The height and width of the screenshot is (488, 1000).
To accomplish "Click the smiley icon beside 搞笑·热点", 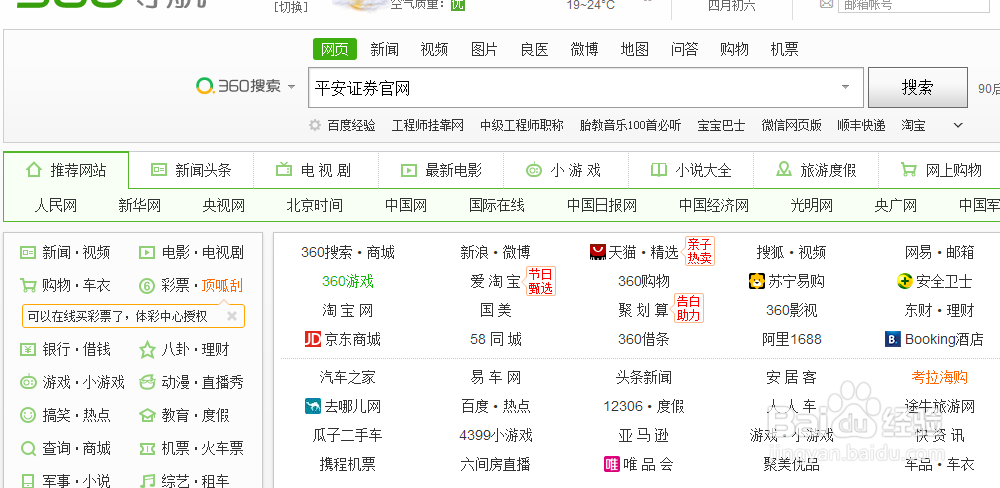I will 28,415.
